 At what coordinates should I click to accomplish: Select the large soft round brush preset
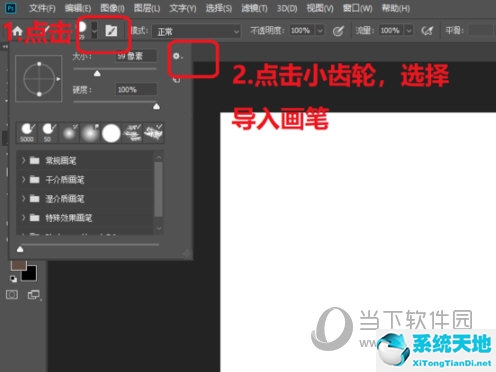(x=90, y=133)
